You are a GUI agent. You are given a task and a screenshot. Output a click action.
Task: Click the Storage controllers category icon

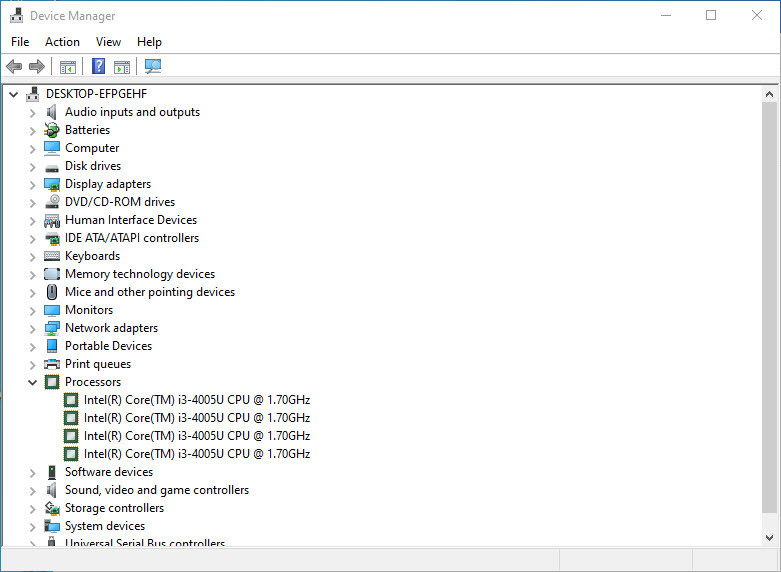[x=52, y=508]
